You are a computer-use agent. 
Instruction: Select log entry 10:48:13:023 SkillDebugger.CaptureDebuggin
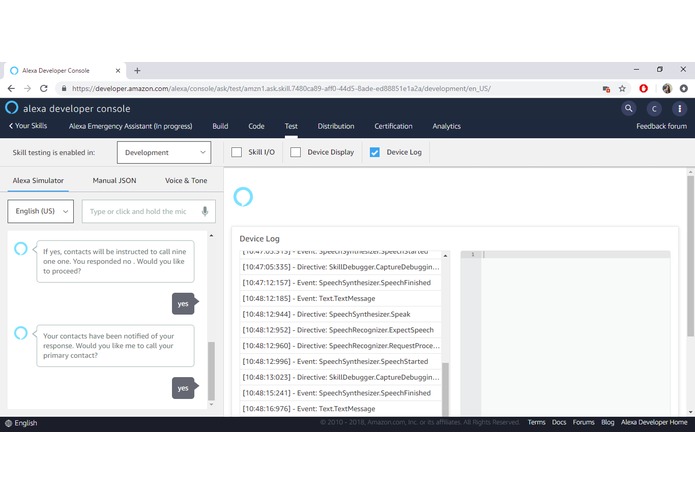pyautogui.click(x=340, y=377)
